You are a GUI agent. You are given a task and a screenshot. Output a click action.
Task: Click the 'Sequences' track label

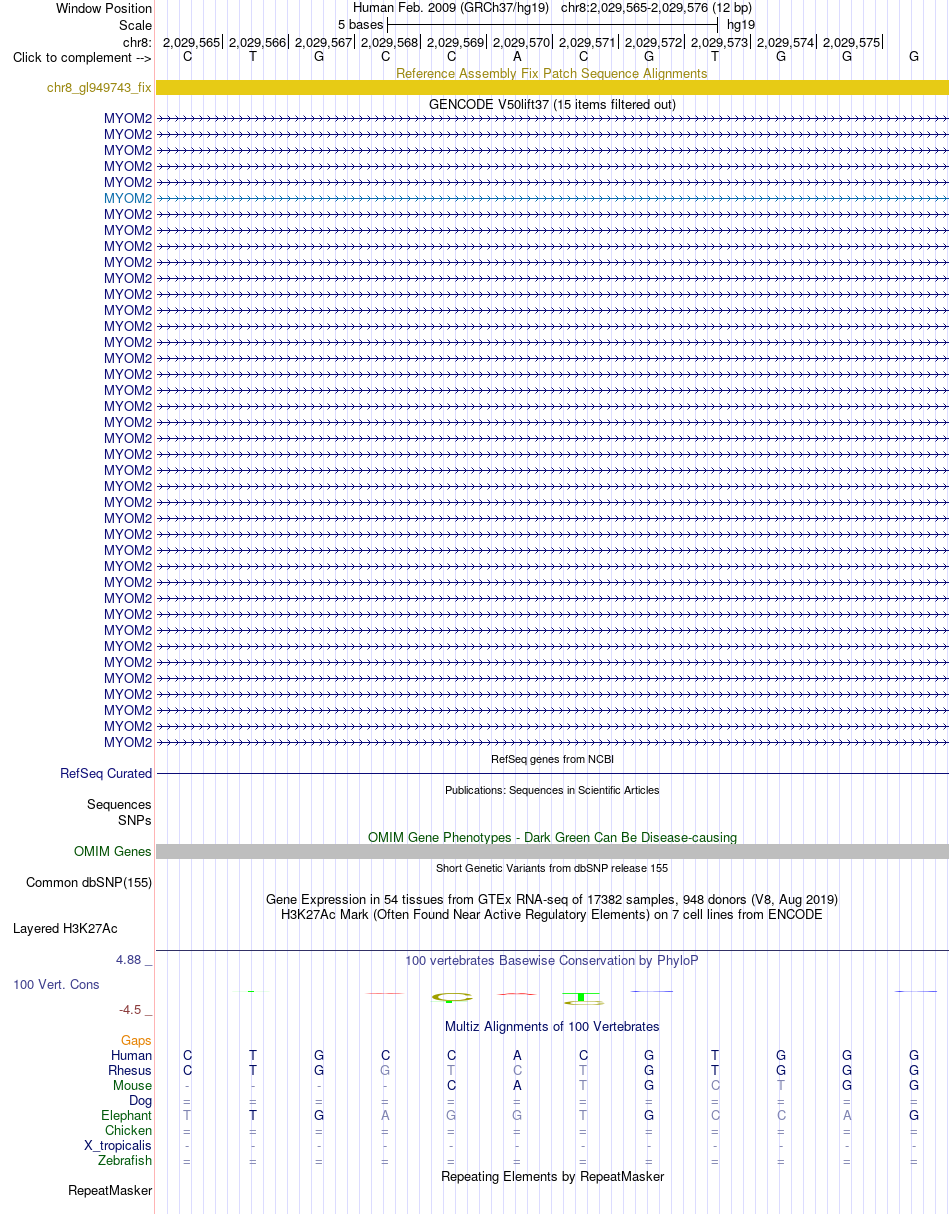(x=119, y=805)
